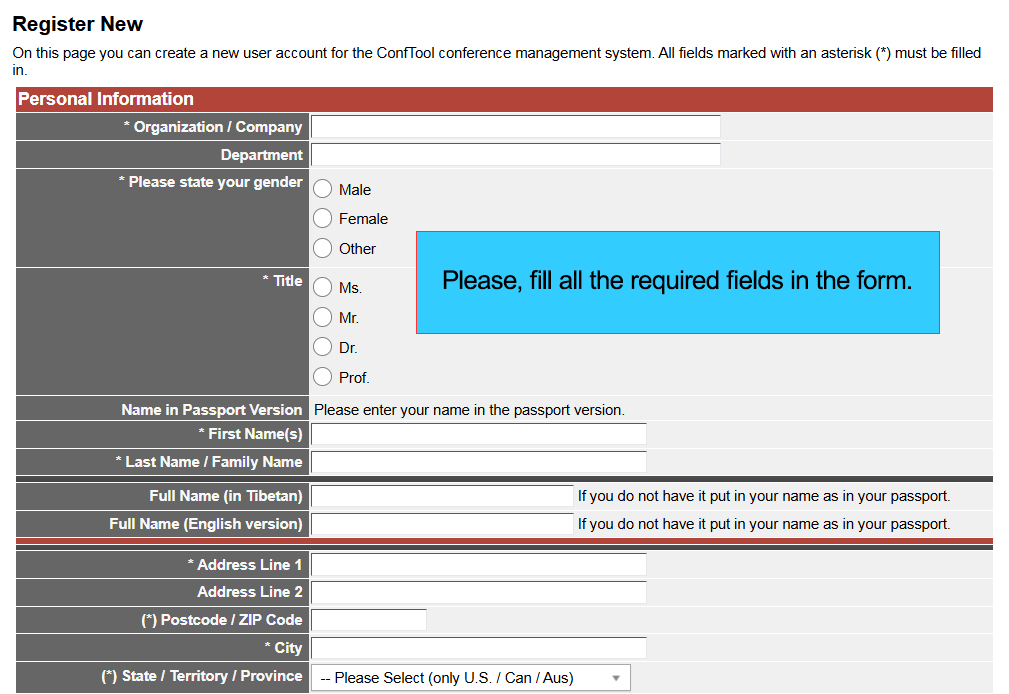The width and height of the screenshot is (1009, 694).
Task: Focus the Full Name (in Tibetan) field
Action: click(x=442, y=496)
